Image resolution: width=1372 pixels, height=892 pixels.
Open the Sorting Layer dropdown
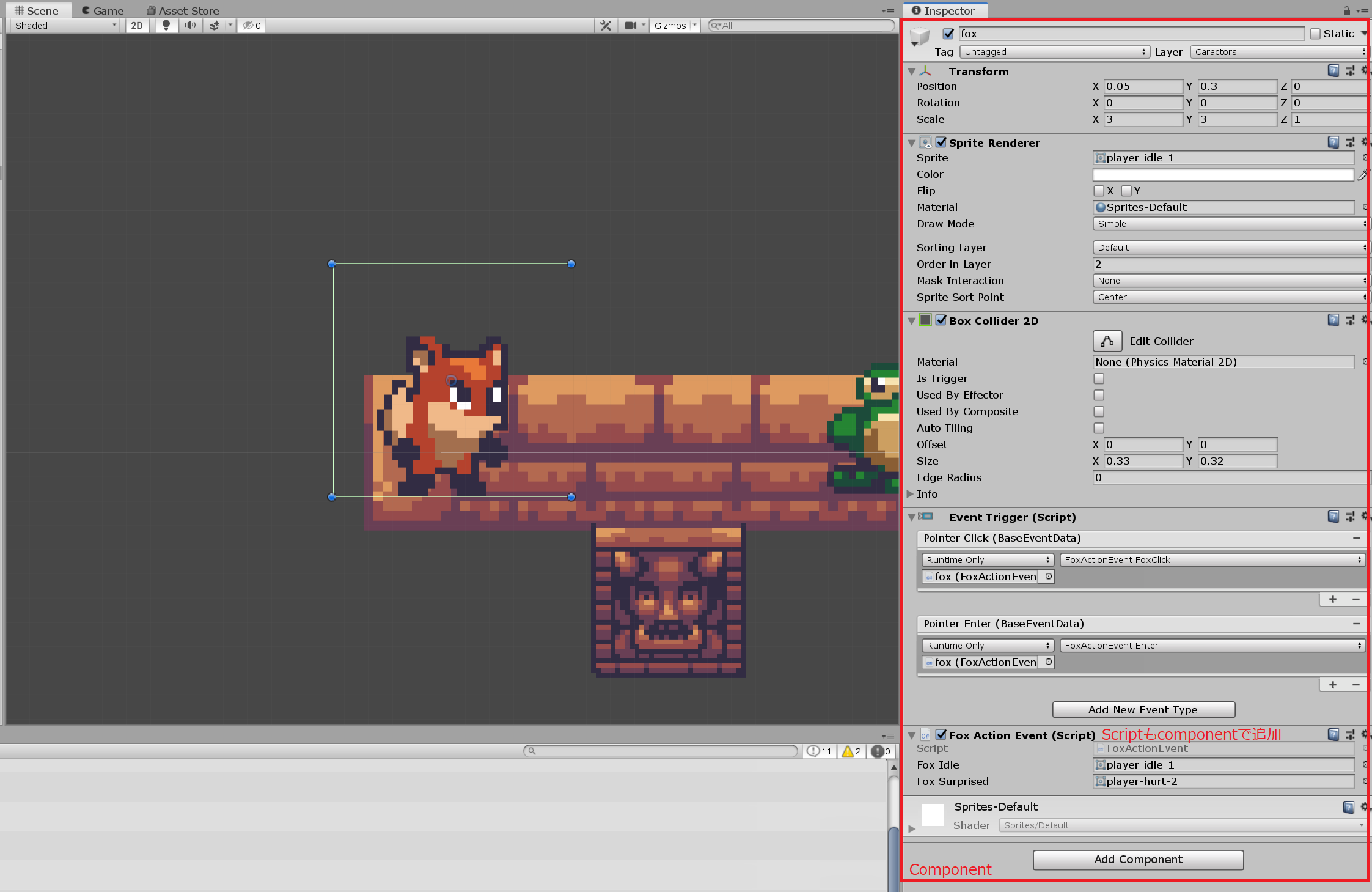(1230, 248)
